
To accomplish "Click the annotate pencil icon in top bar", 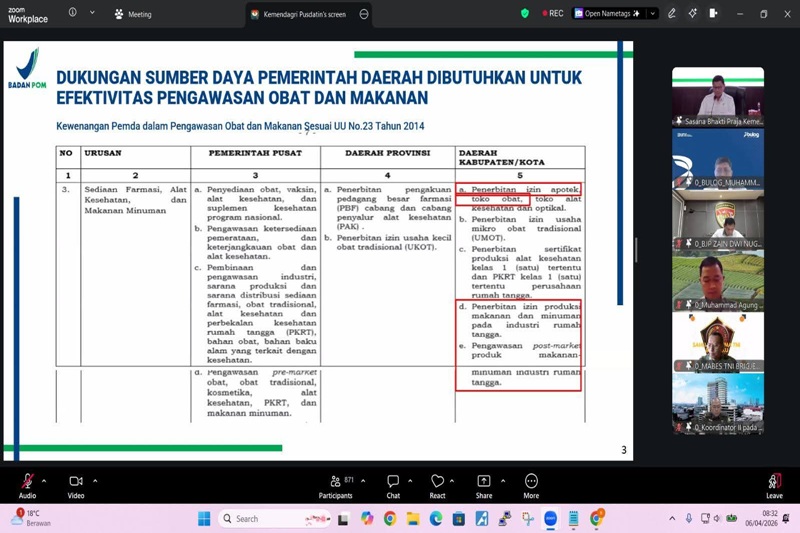I will pos(672,14).
